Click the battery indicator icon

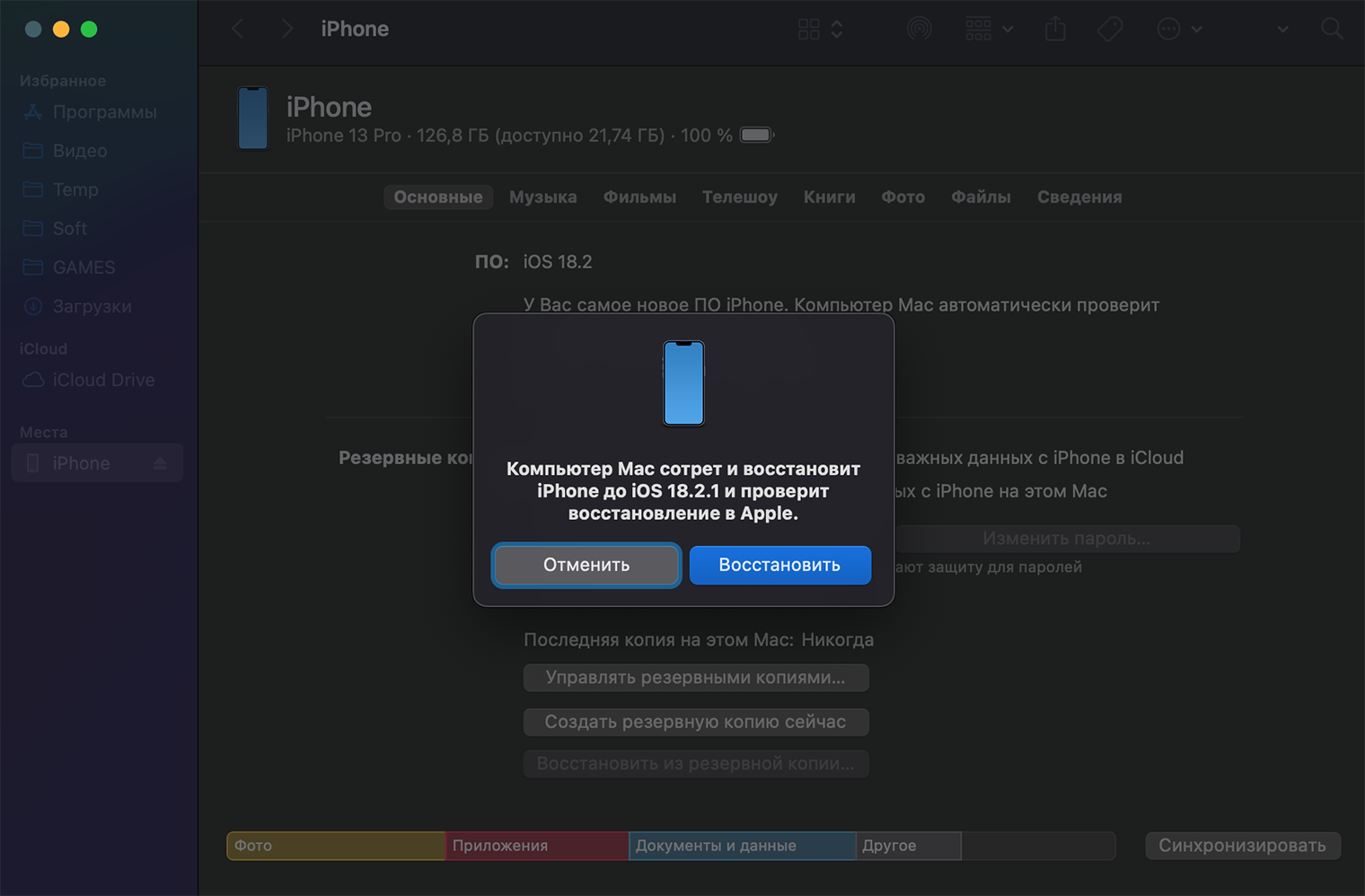[x=756, y=136]
